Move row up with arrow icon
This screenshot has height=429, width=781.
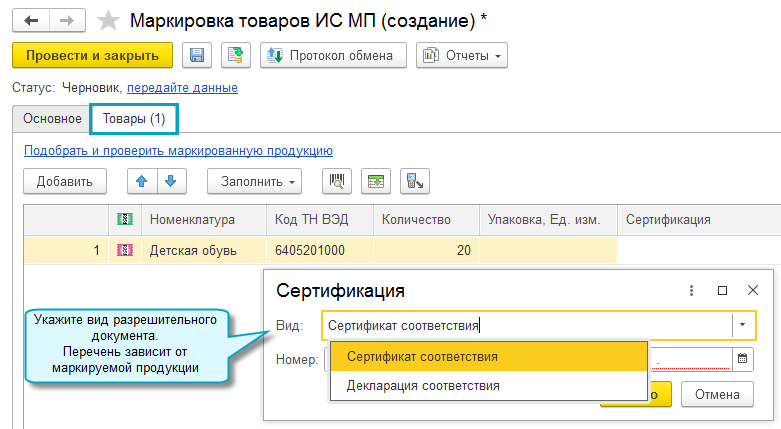(x=142, y=181)
